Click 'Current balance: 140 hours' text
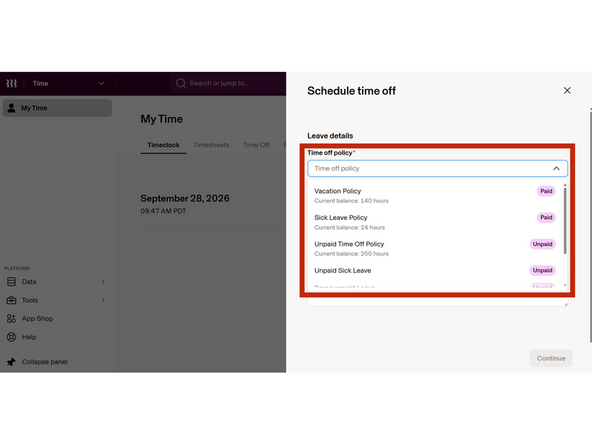The height and width of the screenshot is (444, 592). tap(352, 201)
